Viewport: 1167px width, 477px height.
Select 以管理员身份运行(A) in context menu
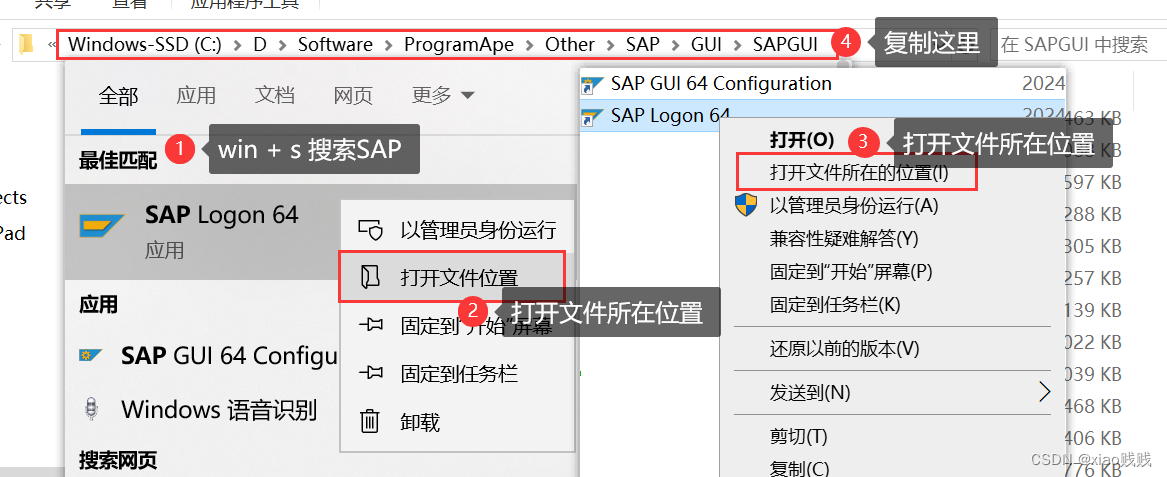(854, 205)
